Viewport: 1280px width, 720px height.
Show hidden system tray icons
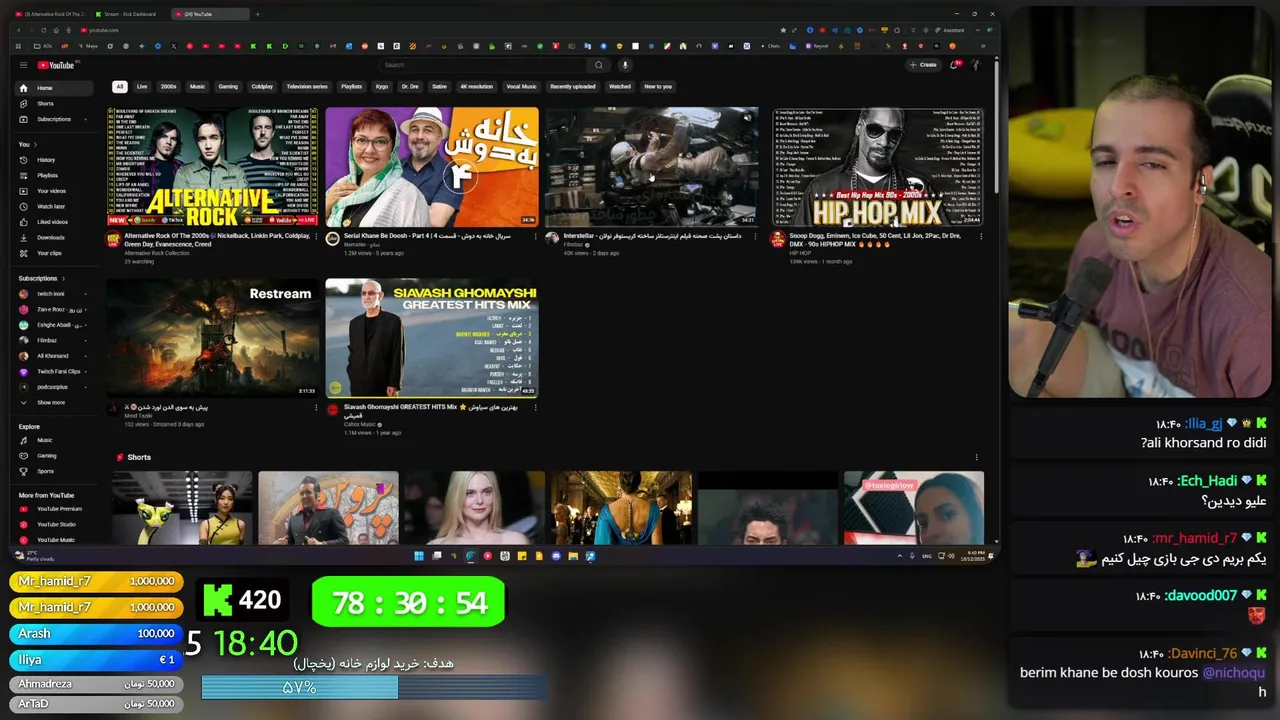pos(900,556)
